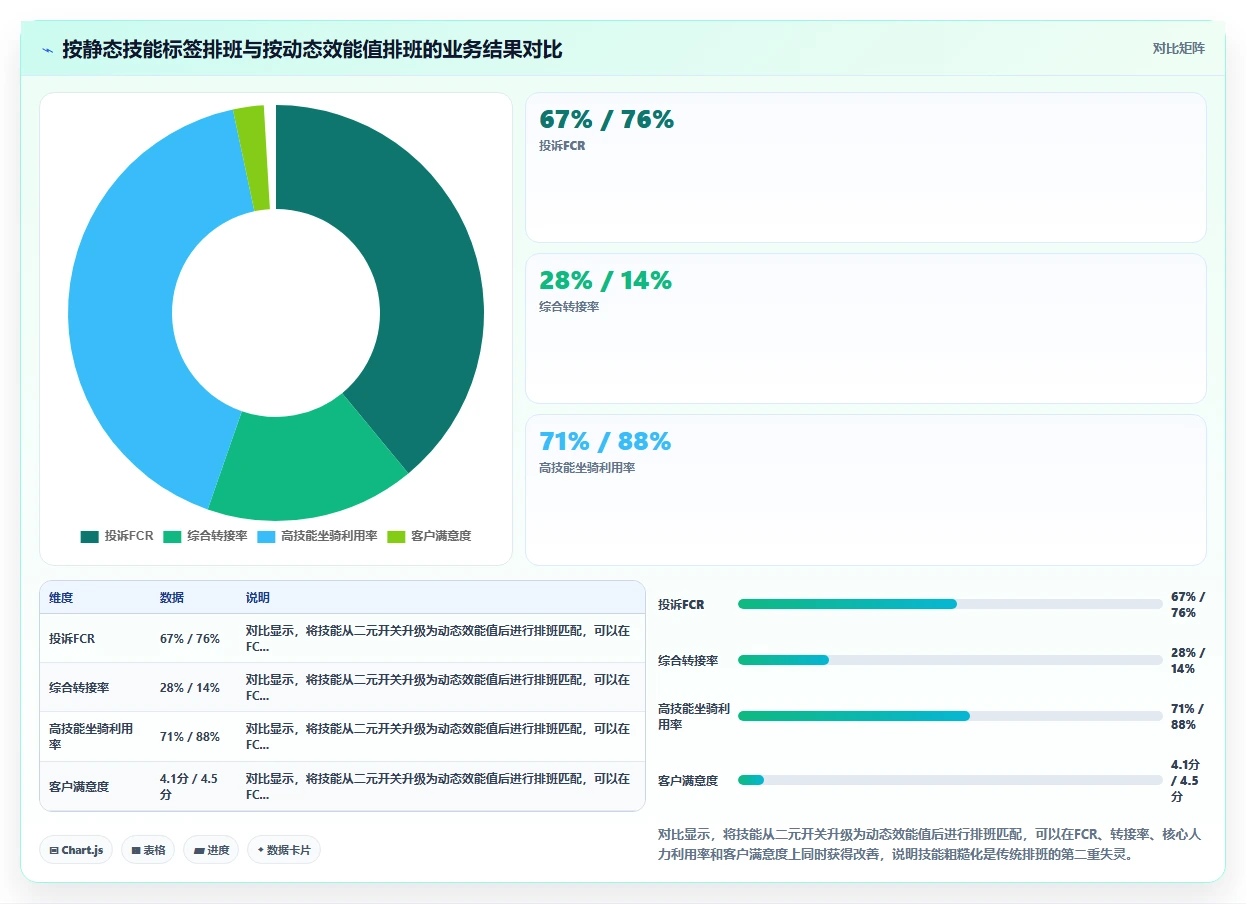Click the 数据卡片 tag chip
Viewport: 1246px width, 904px height.
click(284, 850)
